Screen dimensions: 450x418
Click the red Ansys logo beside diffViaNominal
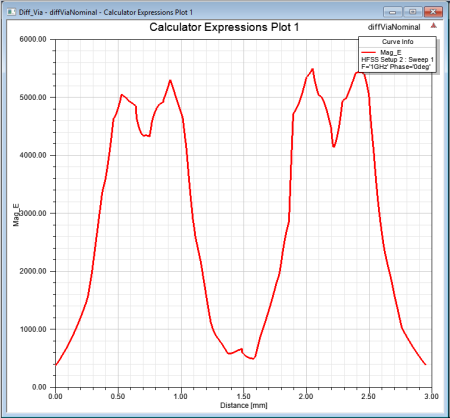click(x=433, y=26)
